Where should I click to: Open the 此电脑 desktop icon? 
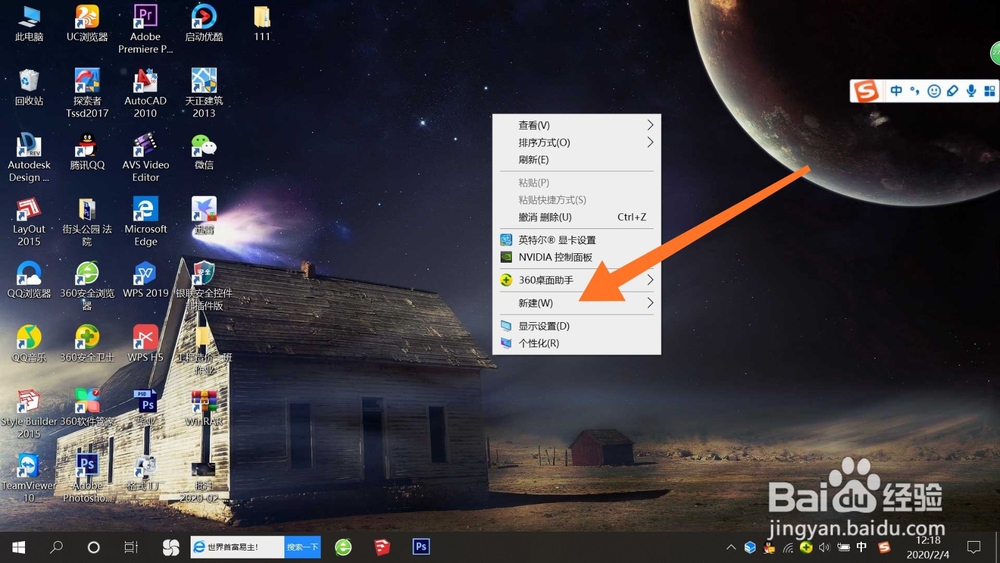point(29,23)
